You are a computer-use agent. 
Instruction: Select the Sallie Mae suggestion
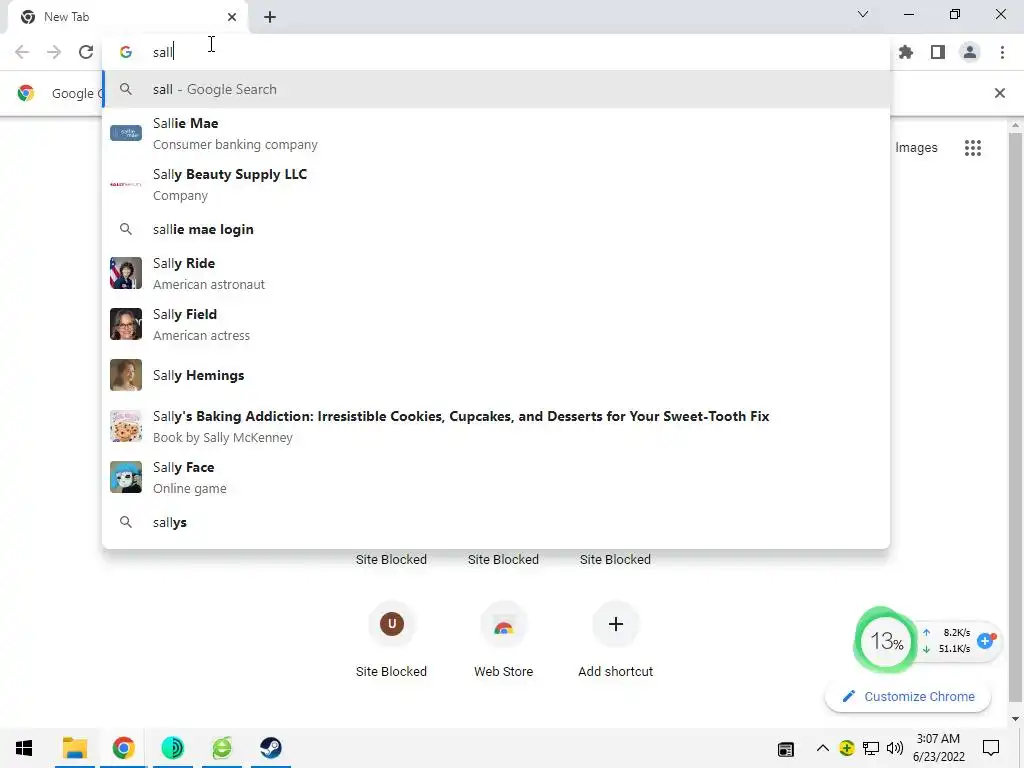click(496, 133)
